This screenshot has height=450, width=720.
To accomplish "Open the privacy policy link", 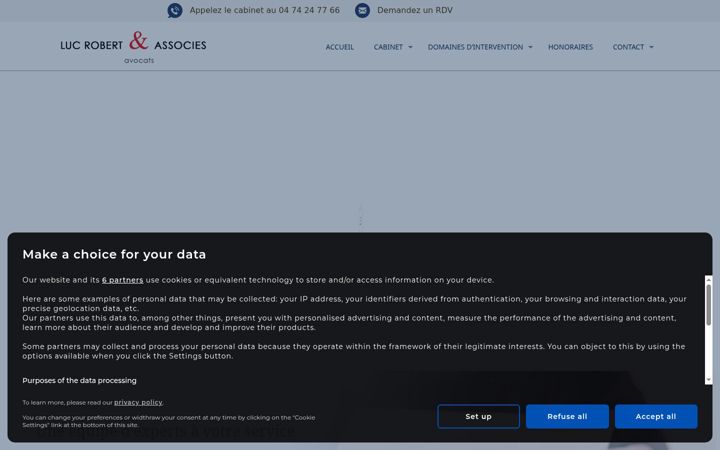I will (x=138, y=403).
